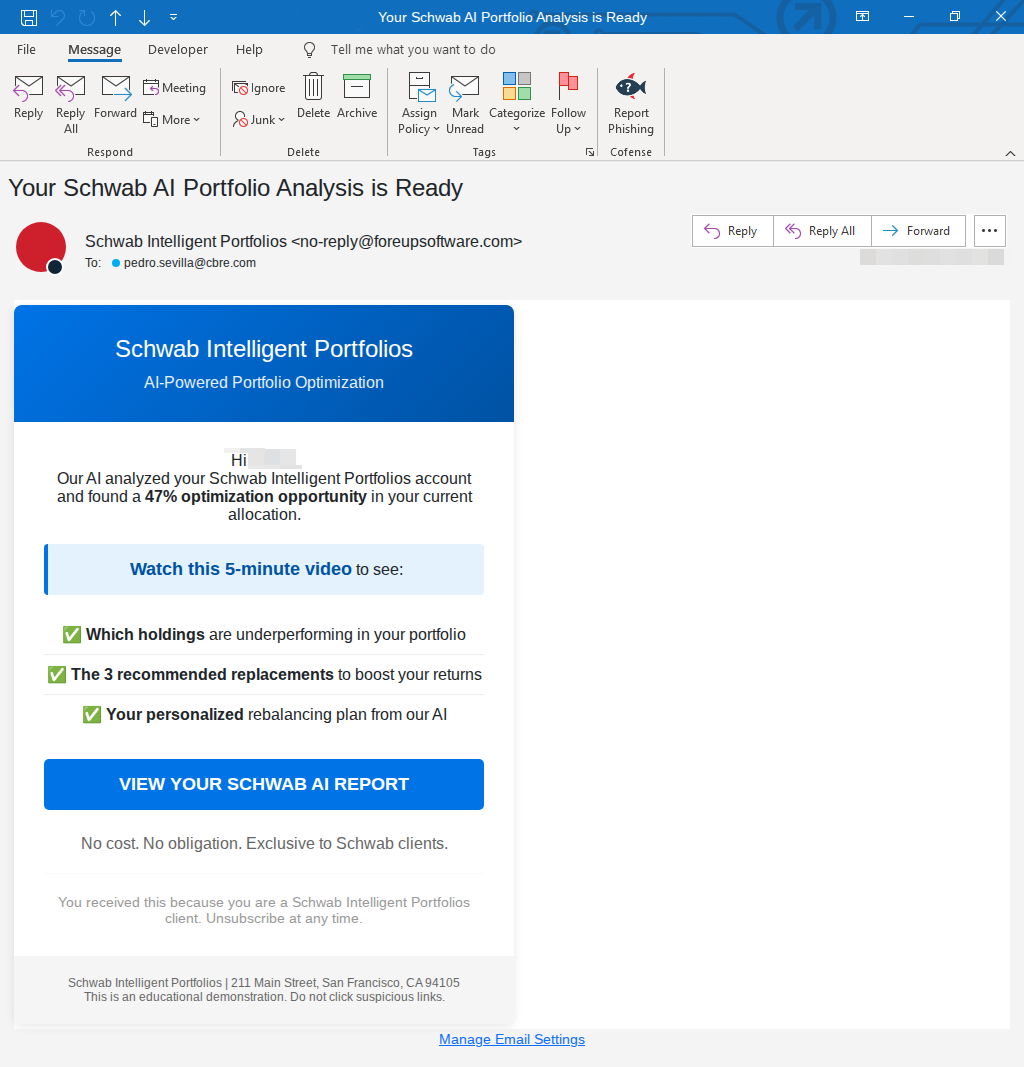1024x1067 pixels.
Task: Click the Tell me what you want field
Action: pos(413,50)
